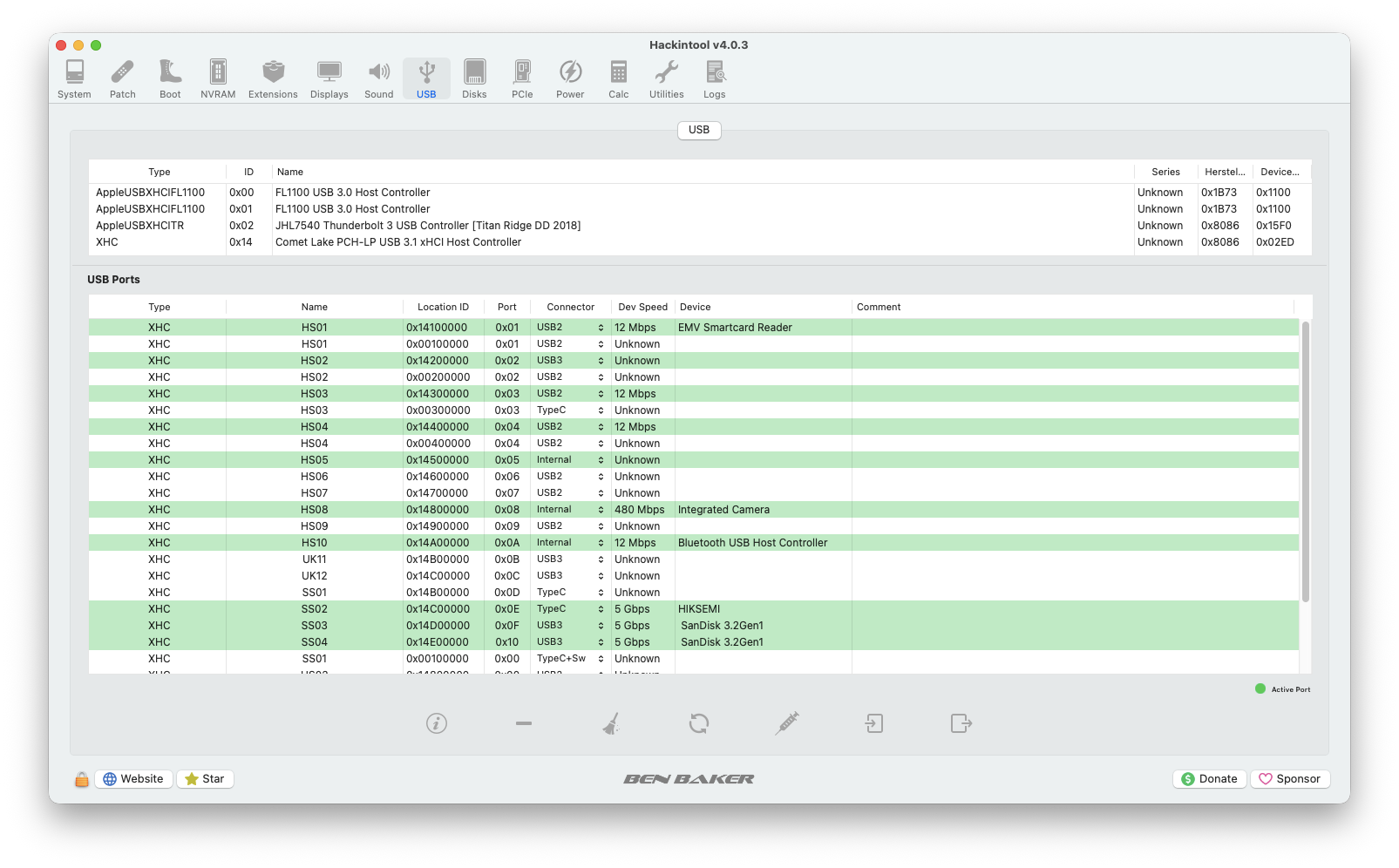The image size is (1399, 868).
Task: Click the USB ports list vertical scrollbar
Action: [x=1305, y=462]
